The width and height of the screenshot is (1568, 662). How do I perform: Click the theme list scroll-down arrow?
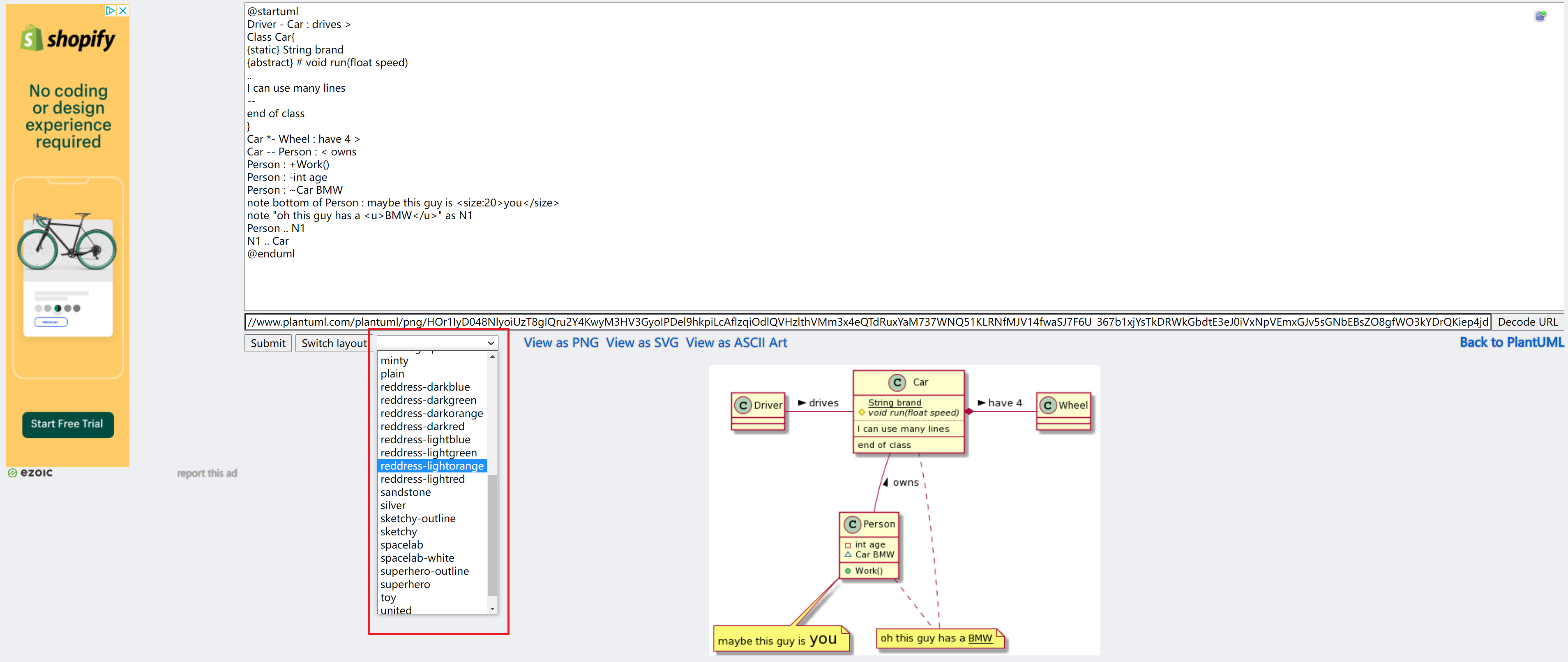click(492, 609)
